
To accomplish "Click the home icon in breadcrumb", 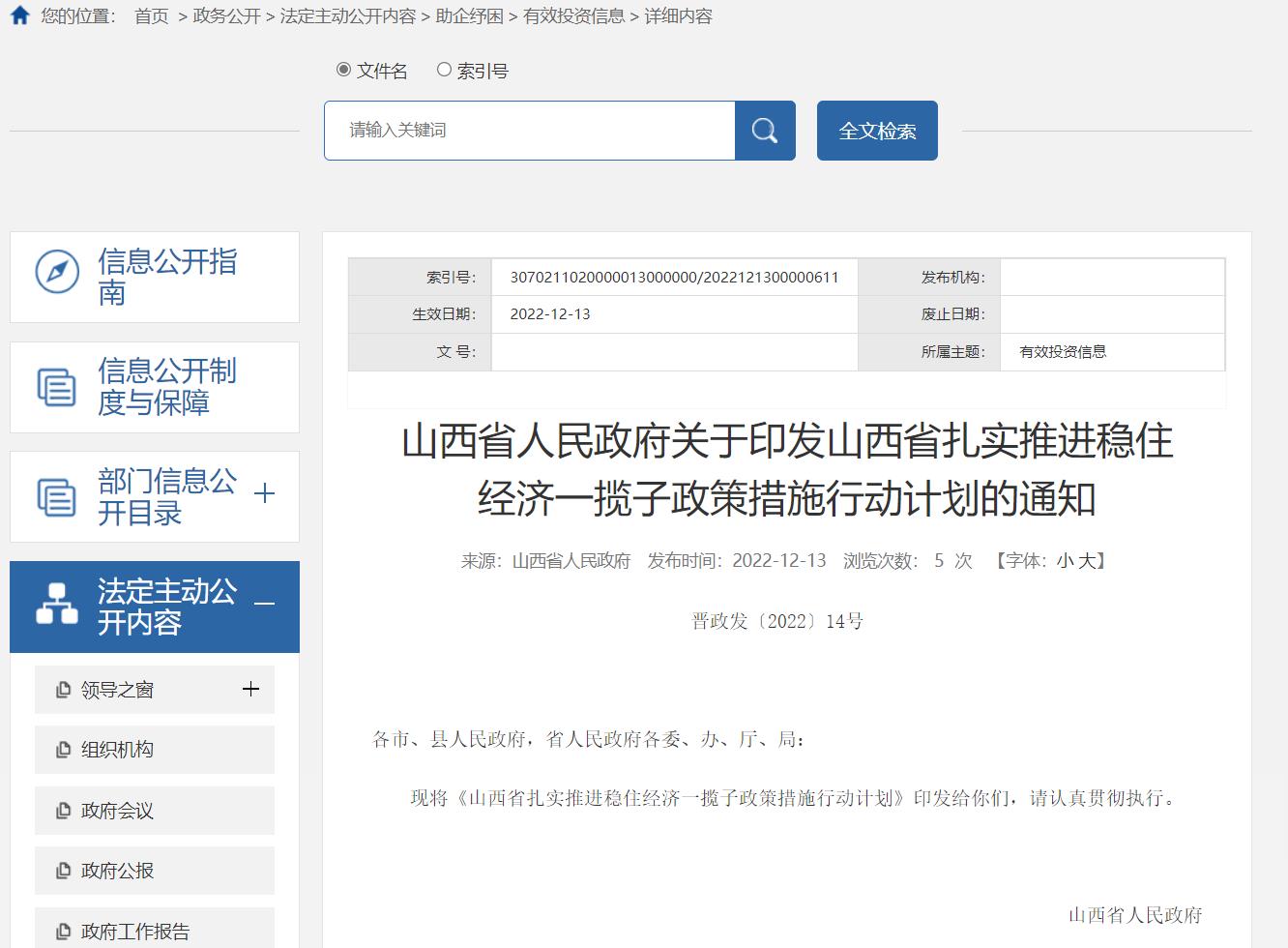I will (x=19, y=15).
